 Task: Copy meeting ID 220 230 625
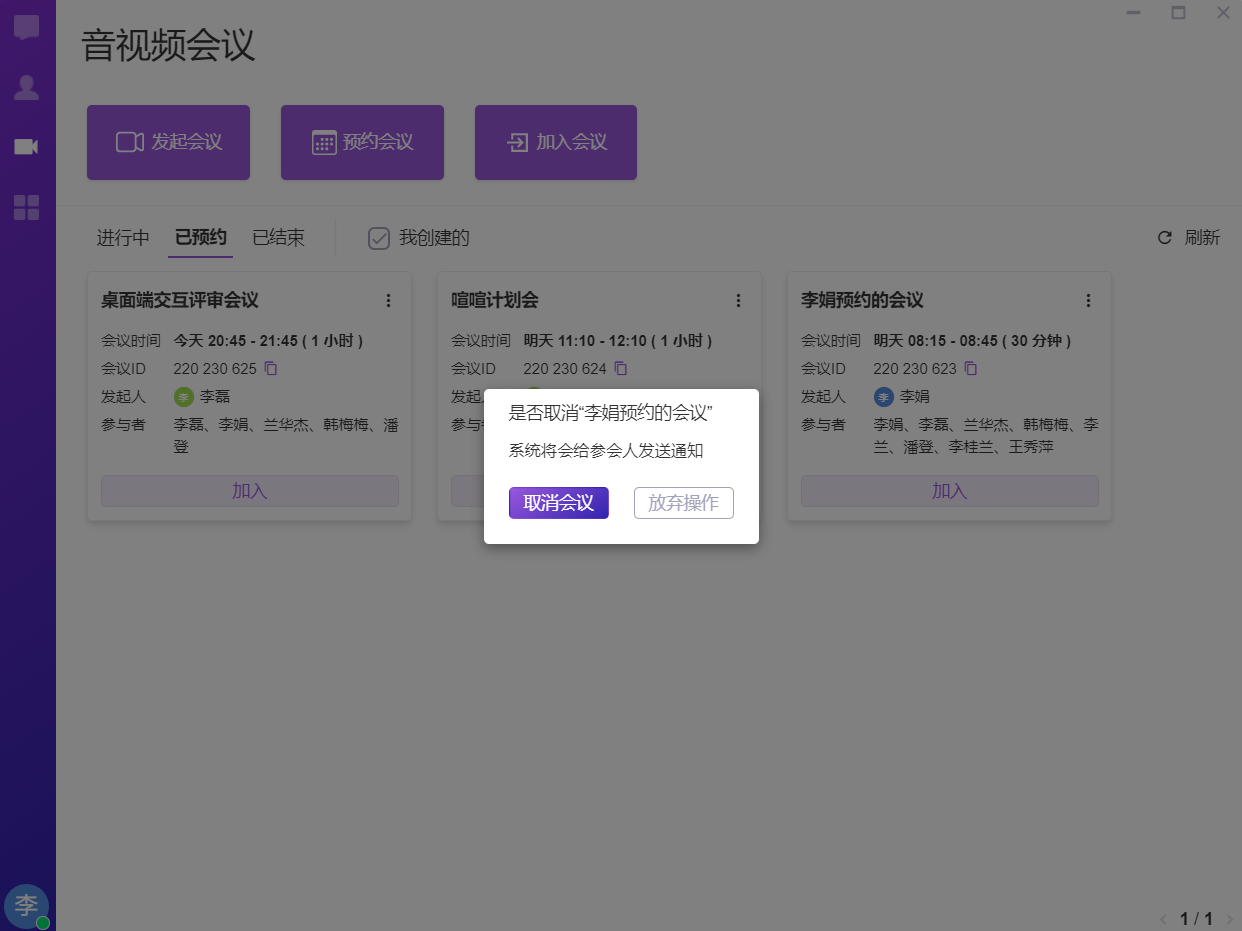point(271,368)
